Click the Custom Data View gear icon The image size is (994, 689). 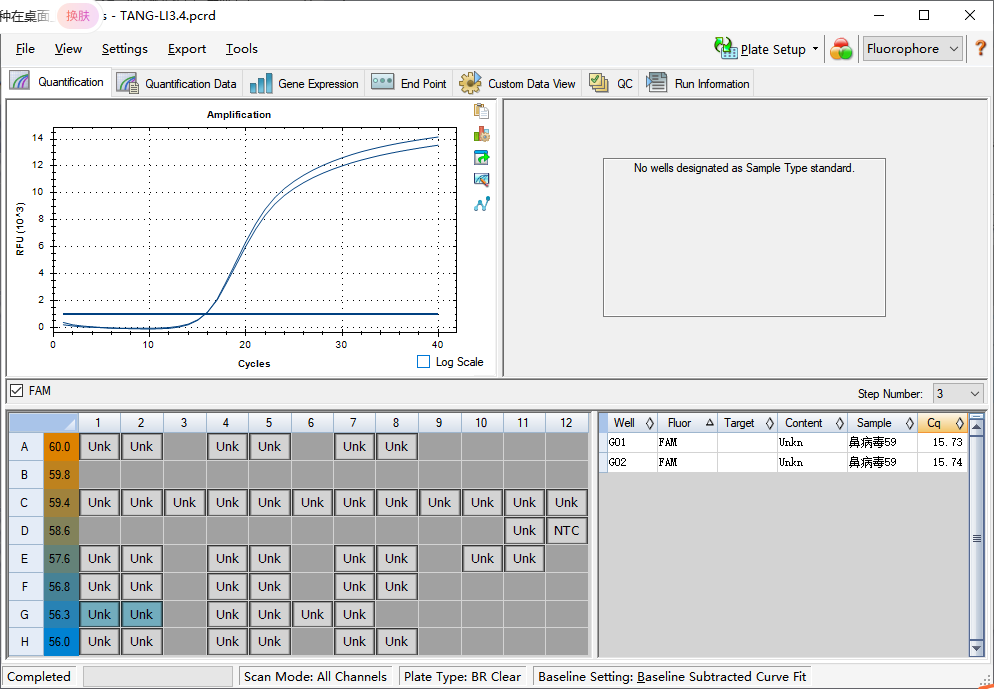tap(470, 83)
